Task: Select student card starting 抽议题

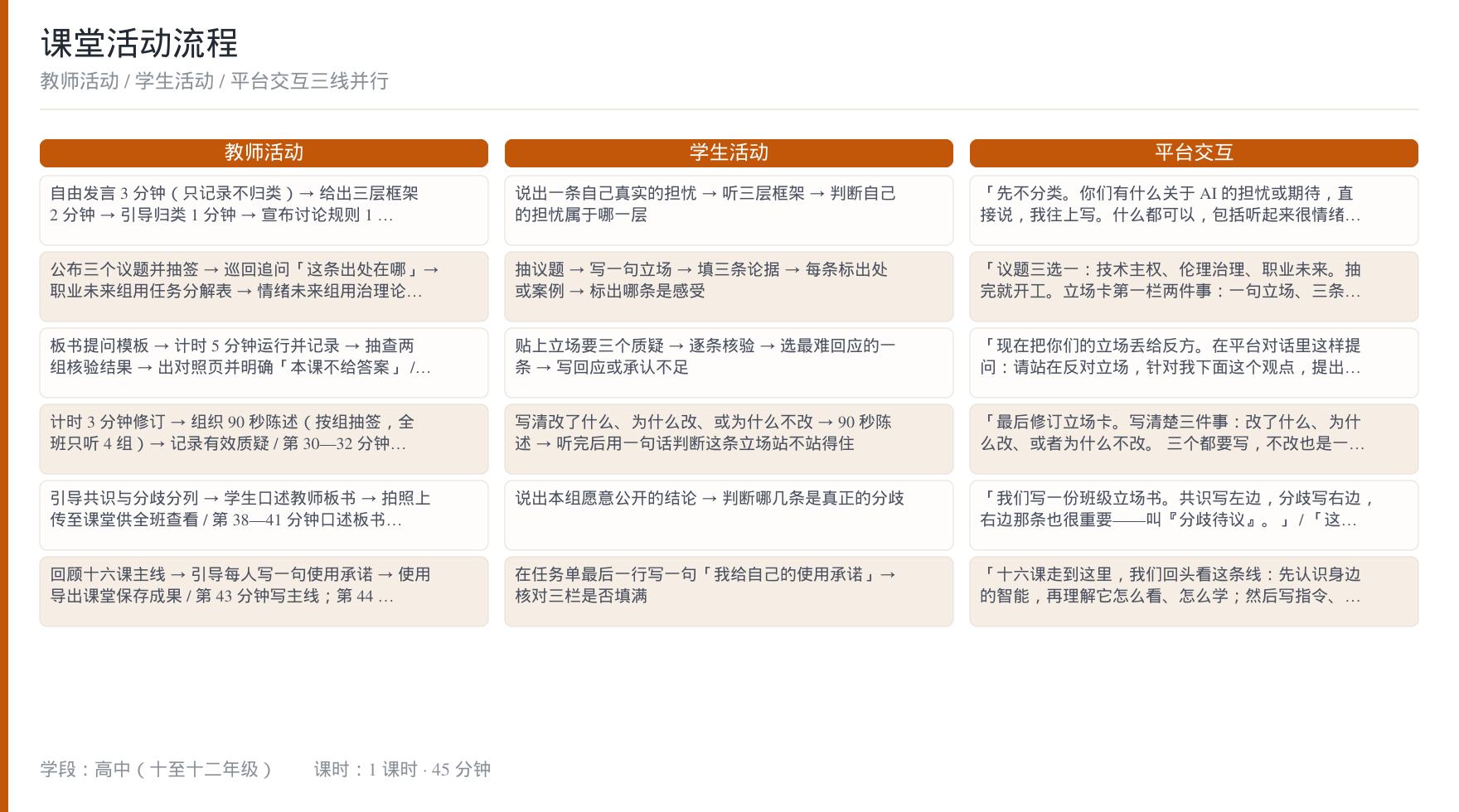Action: [729, 287]
